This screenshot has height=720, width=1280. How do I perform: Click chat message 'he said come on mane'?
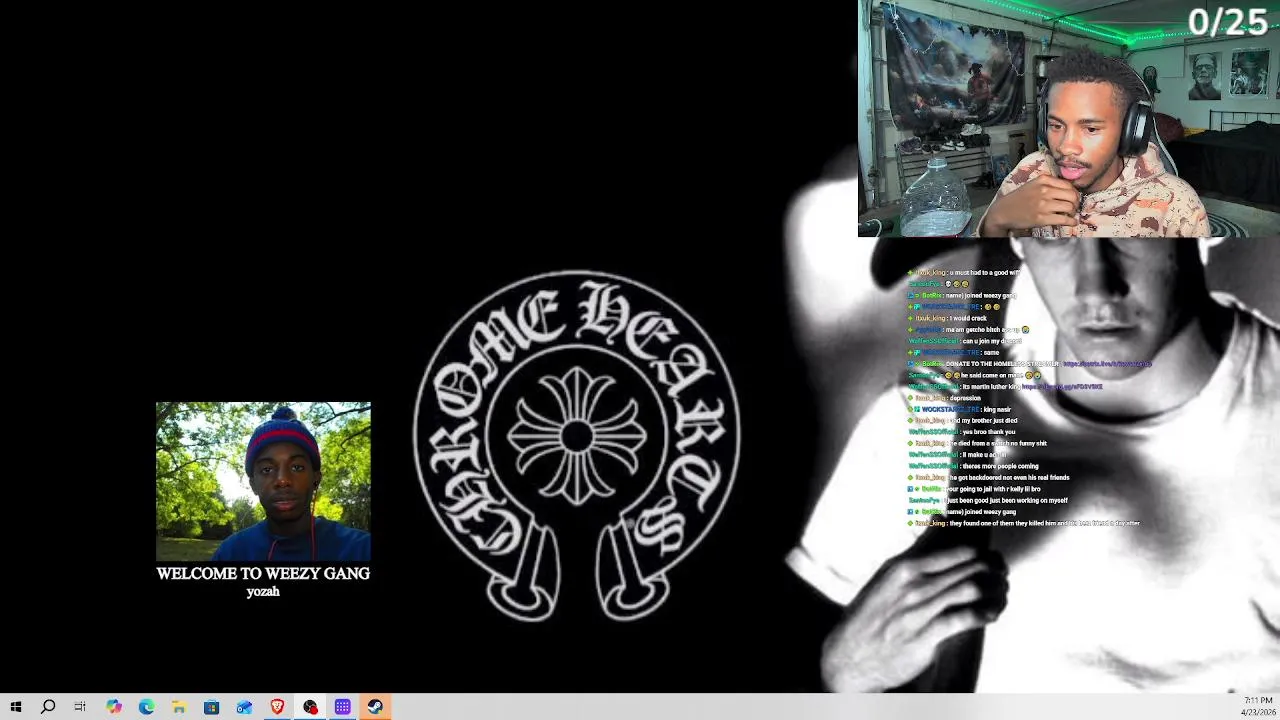[x=991, y=375]
